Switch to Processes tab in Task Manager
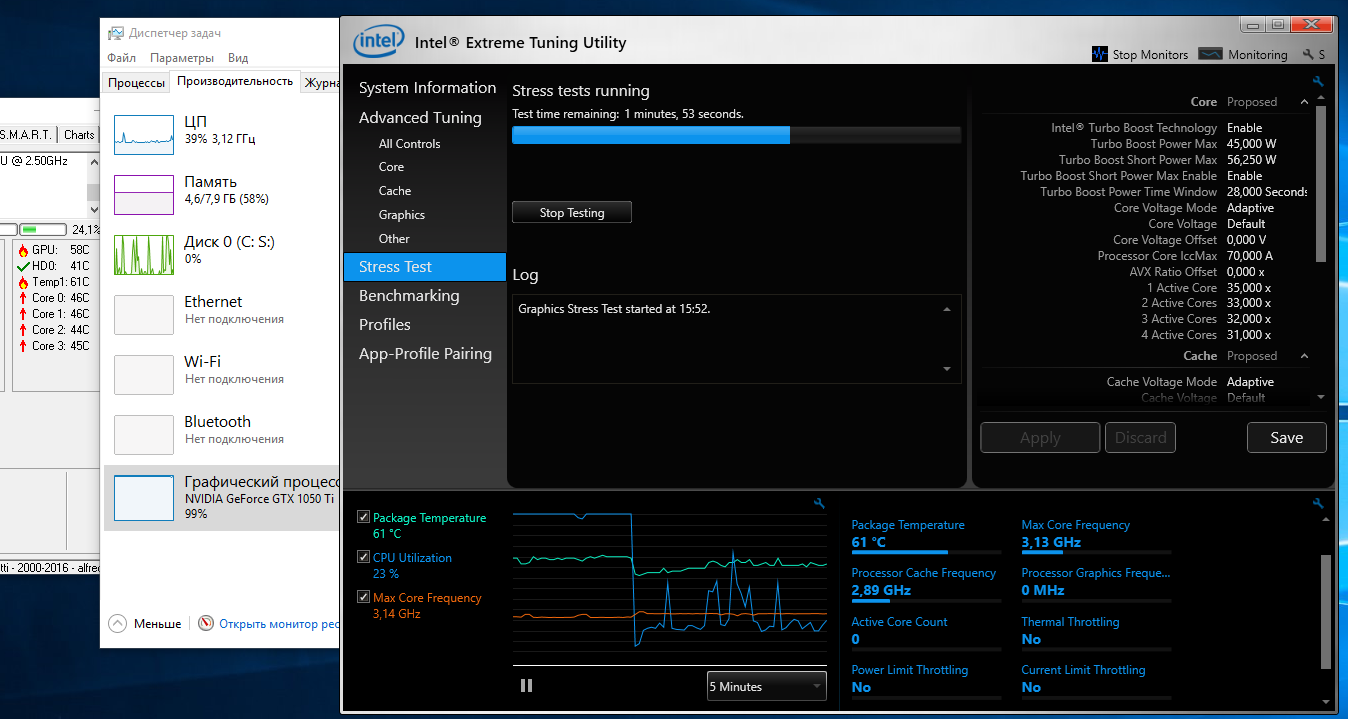Image resolution: width=1348 pixels, height=719 pixels. point(136,83)
